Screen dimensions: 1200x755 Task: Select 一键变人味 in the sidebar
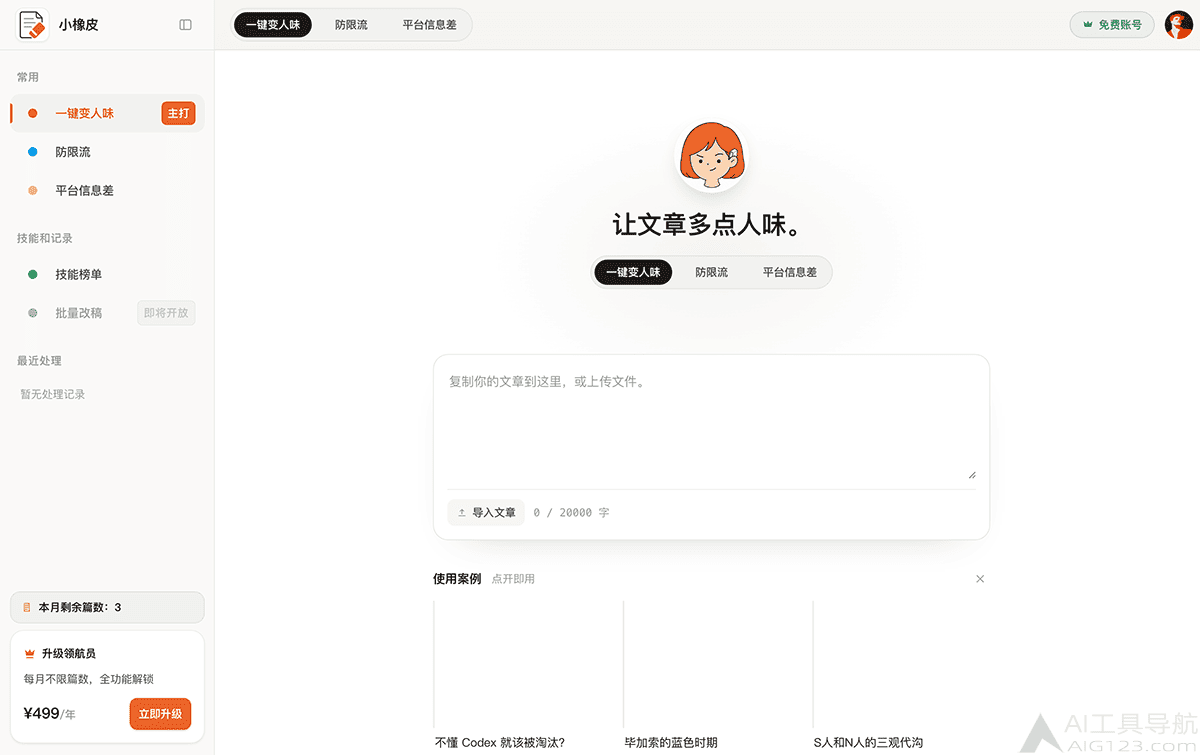click(107, 113)
